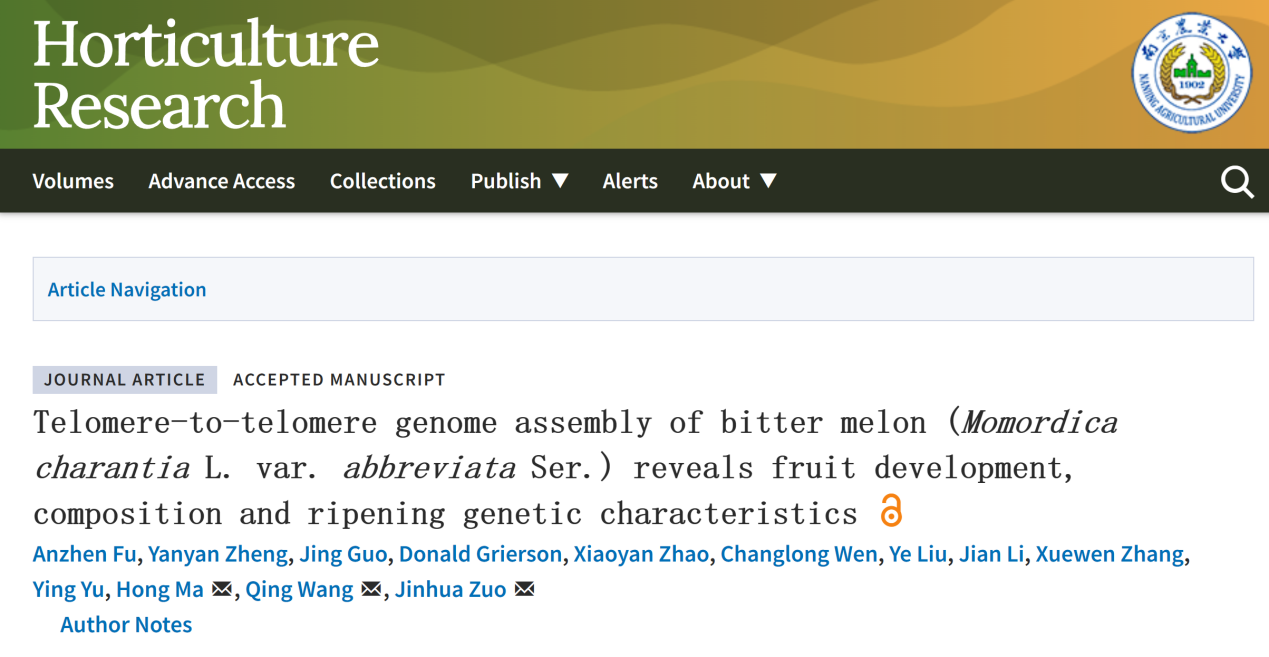Go to Advance Access page

[x=221, y=181]
